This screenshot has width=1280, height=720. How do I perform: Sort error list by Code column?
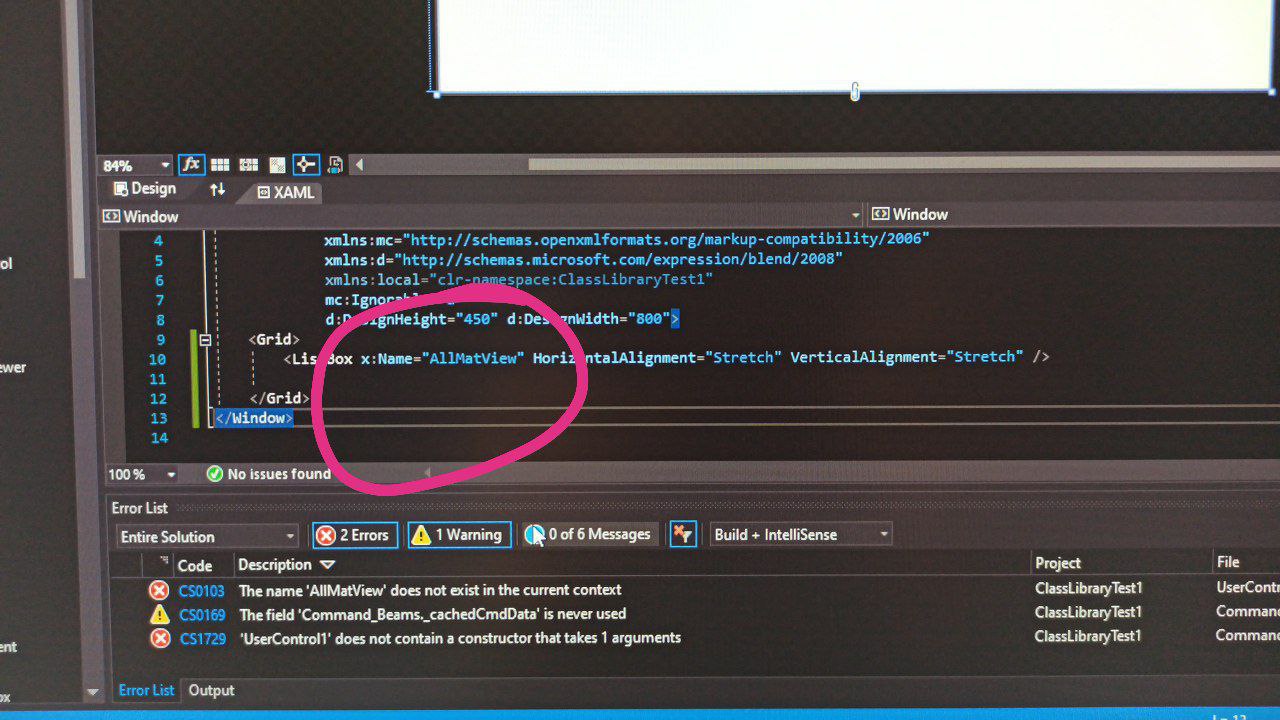[x=195, y=565]
